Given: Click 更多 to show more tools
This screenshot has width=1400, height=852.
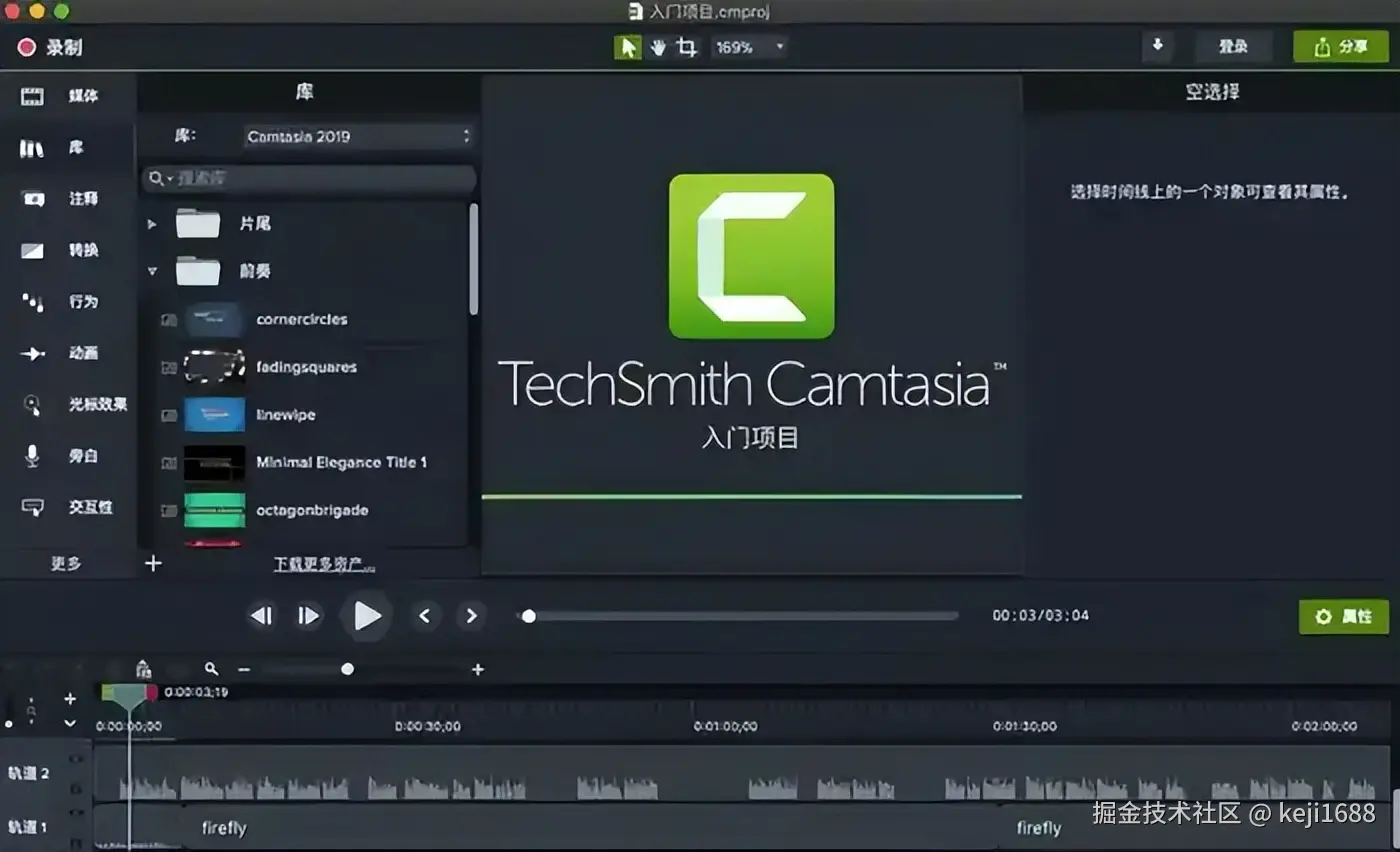Looking at the screenshot, I should (x=66, y=563).
